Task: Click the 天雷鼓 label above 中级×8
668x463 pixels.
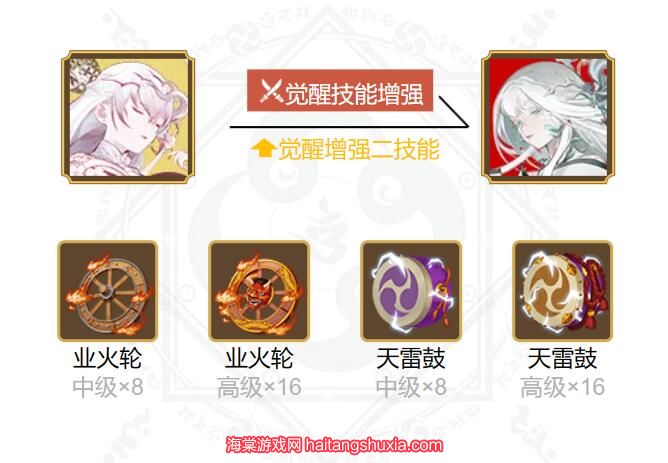Action: (411, 358)
